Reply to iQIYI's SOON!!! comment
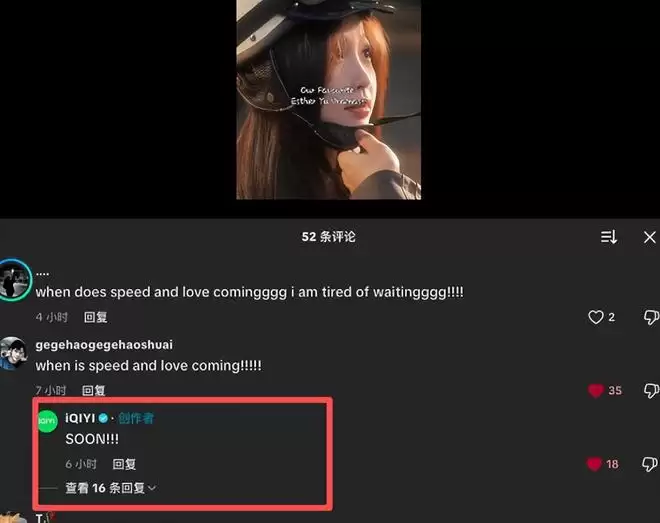The height and width of the screenshot is (523, 660). (124, 464)
